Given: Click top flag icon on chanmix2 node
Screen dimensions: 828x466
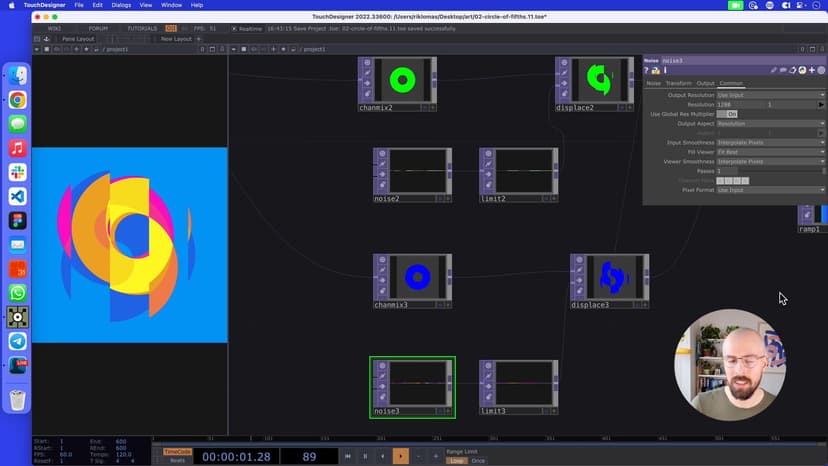Looking at the screenshot, I should click(x=367, y=63).
